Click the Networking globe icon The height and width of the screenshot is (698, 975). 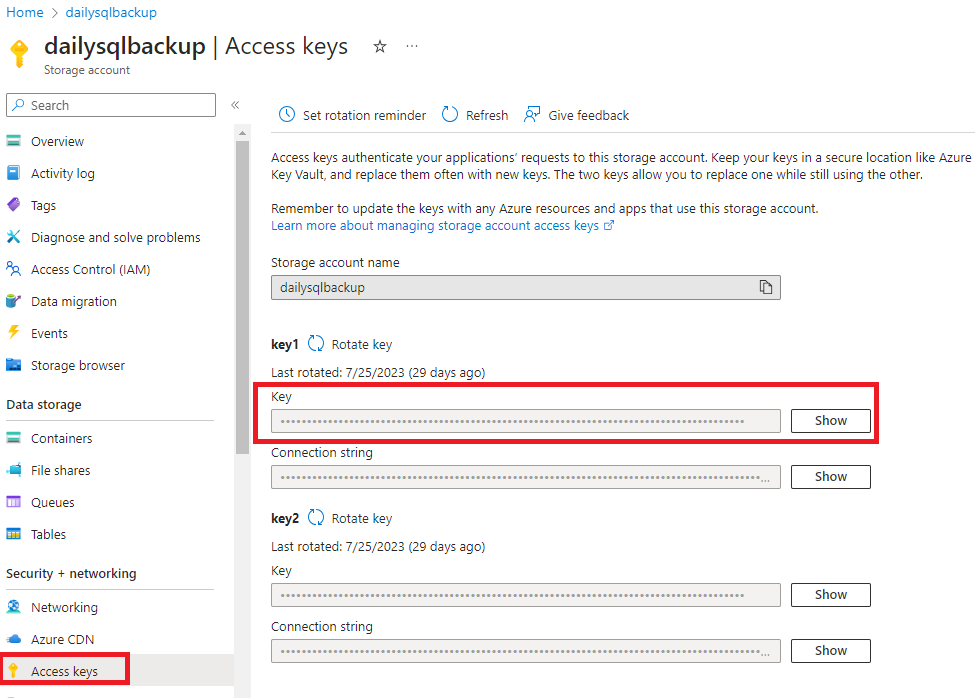14,607
